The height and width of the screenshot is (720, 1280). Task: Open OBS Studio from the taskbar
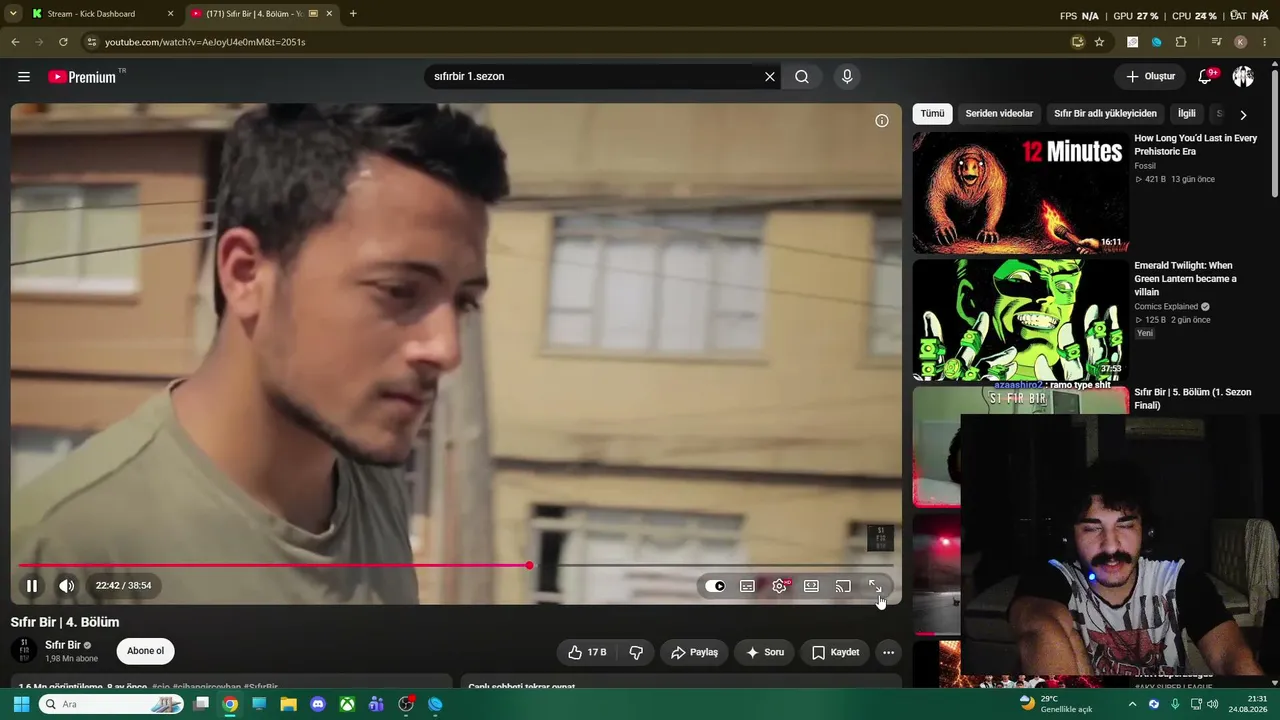[406, 704]
